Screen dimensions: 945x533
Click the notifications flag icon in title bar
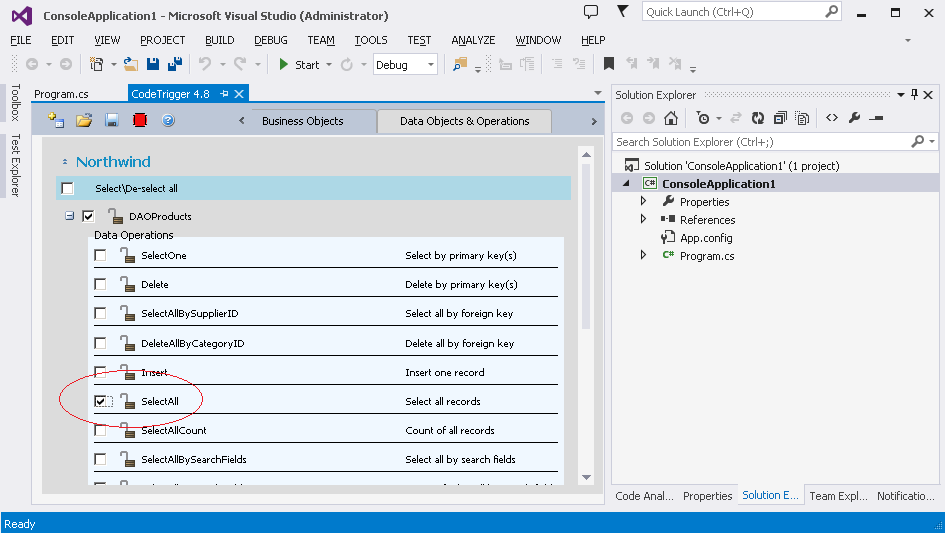pyautogui.click(x=624, y=11)
